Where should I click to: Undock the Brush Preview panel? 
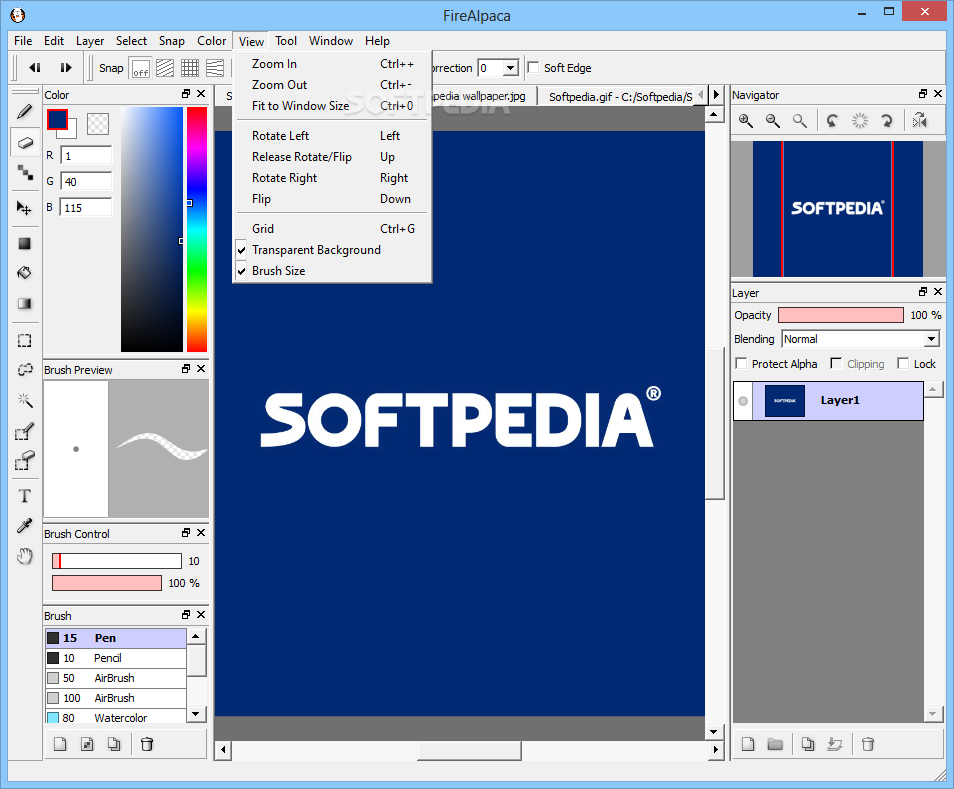point(186,369)
